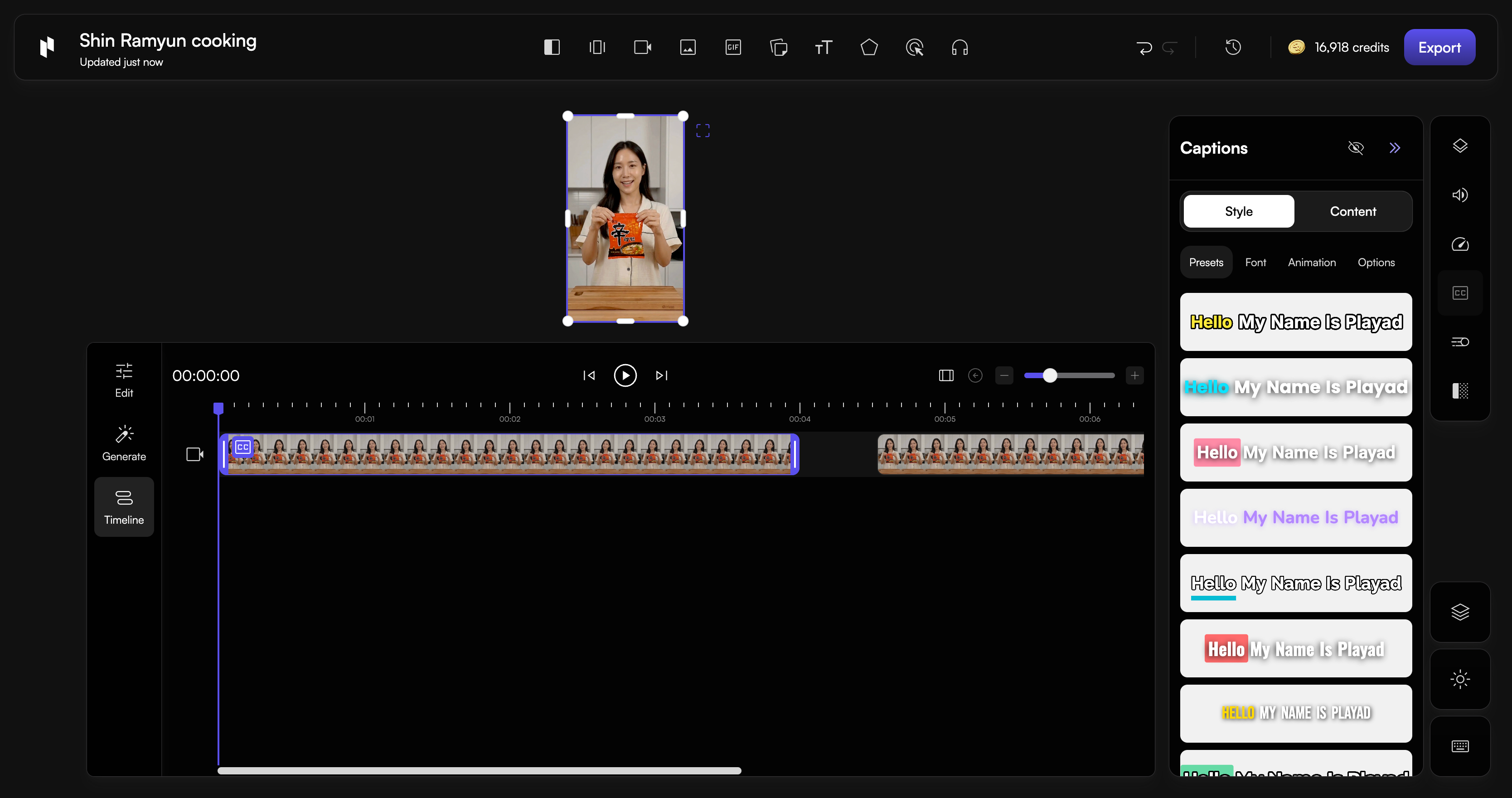Choose the purple text caption preset
This screenshot has width=1512, height=798.
(1296, 517)
